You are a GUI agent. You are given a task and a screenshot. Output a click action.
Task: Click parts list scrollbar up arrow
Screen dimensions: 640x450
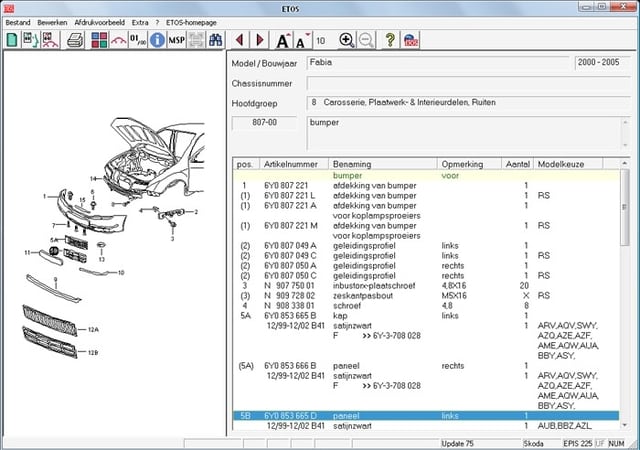pos(624,163)
